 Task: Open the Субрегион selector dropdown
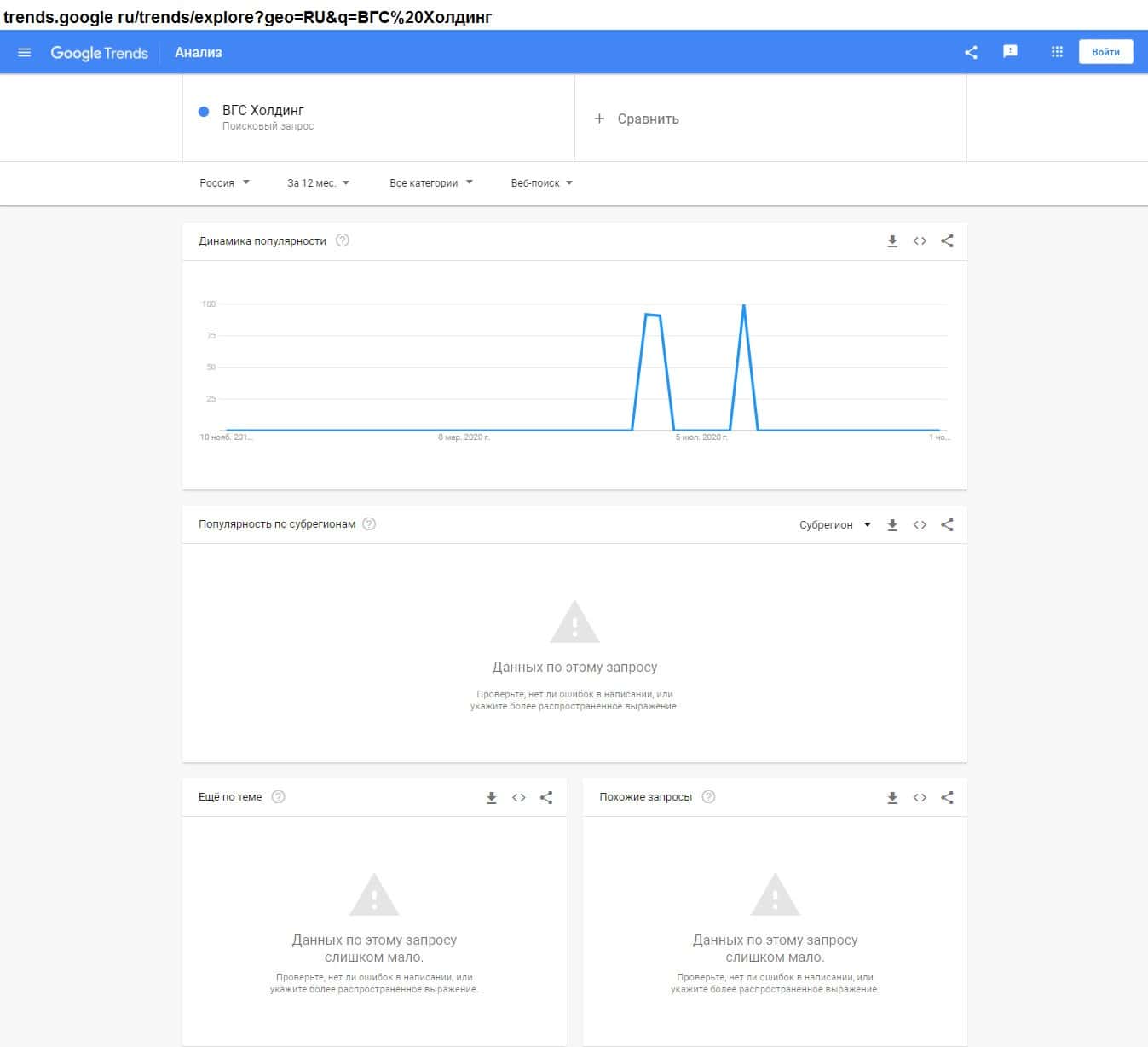pyautogui.click(x=834, y=525)
